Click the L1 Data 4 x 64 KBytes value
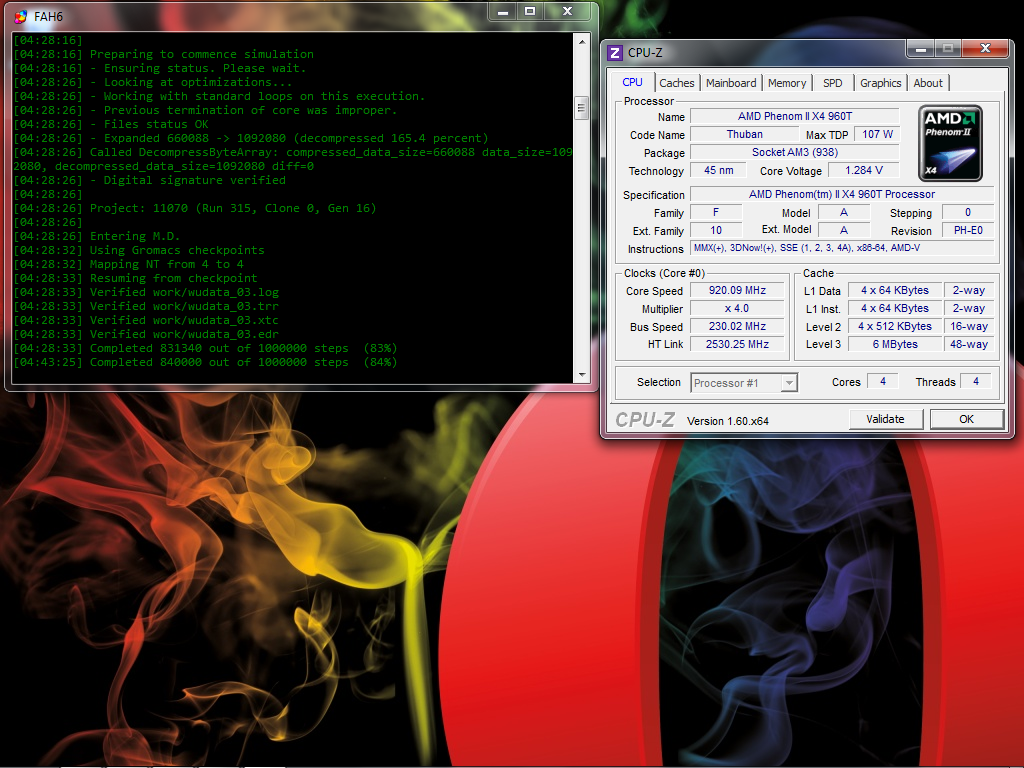Viewport: 1024px width, 768px height. (x=895, y=291)
